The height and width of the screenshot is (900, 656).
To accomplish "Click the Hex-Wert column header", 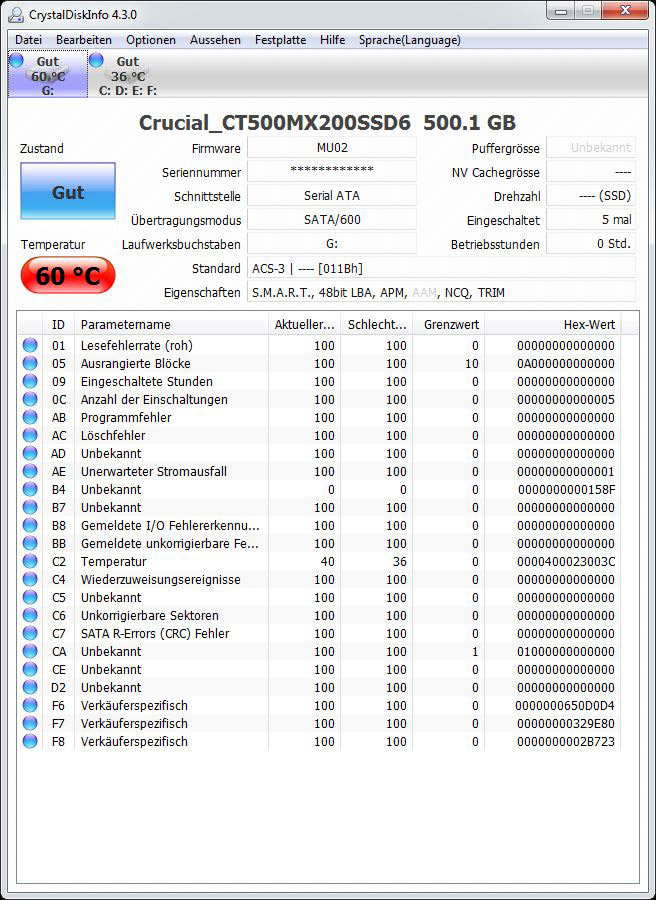I will (553, 324).
